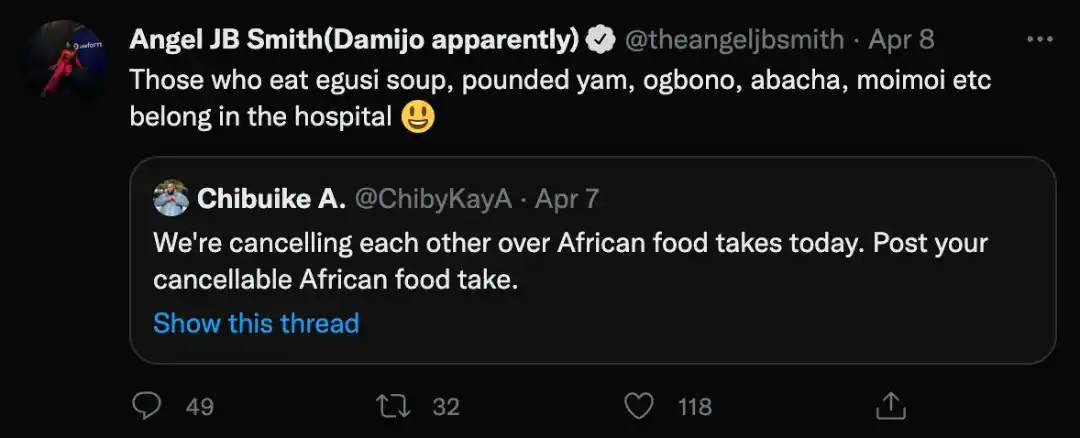Screen dimensions: 1080x438
Task: Retweet this tweet via the retweet icon
Action: [390, 405]
